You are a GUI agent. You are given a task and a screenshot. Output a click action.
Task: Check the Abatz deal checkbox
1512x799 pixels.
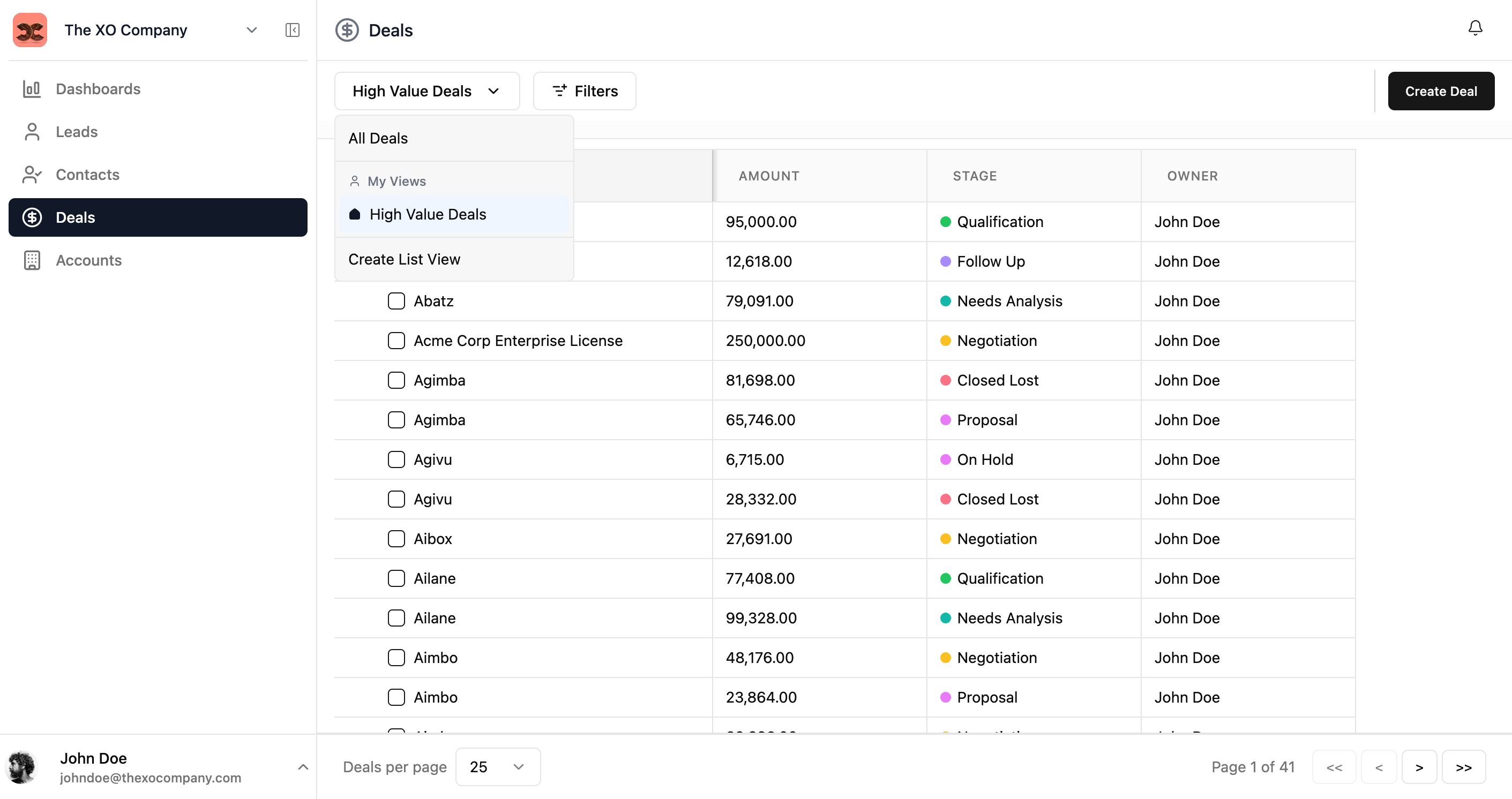point(396,301)
